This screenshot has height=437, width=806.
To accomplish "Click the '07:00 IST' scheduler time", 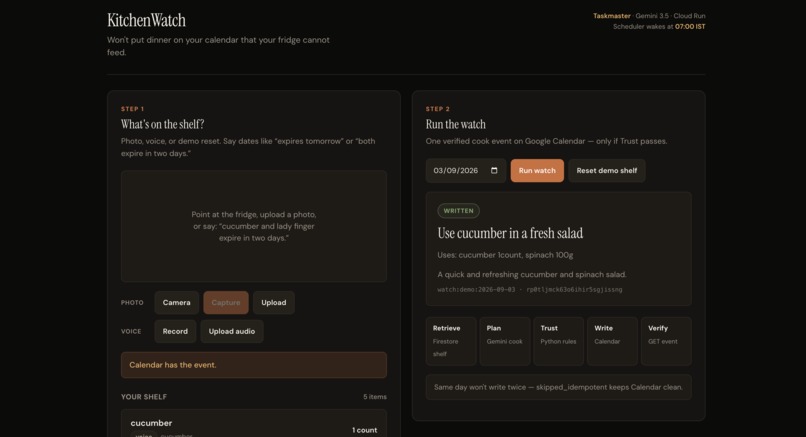I will pyautogui.click(x=690, y=27).
